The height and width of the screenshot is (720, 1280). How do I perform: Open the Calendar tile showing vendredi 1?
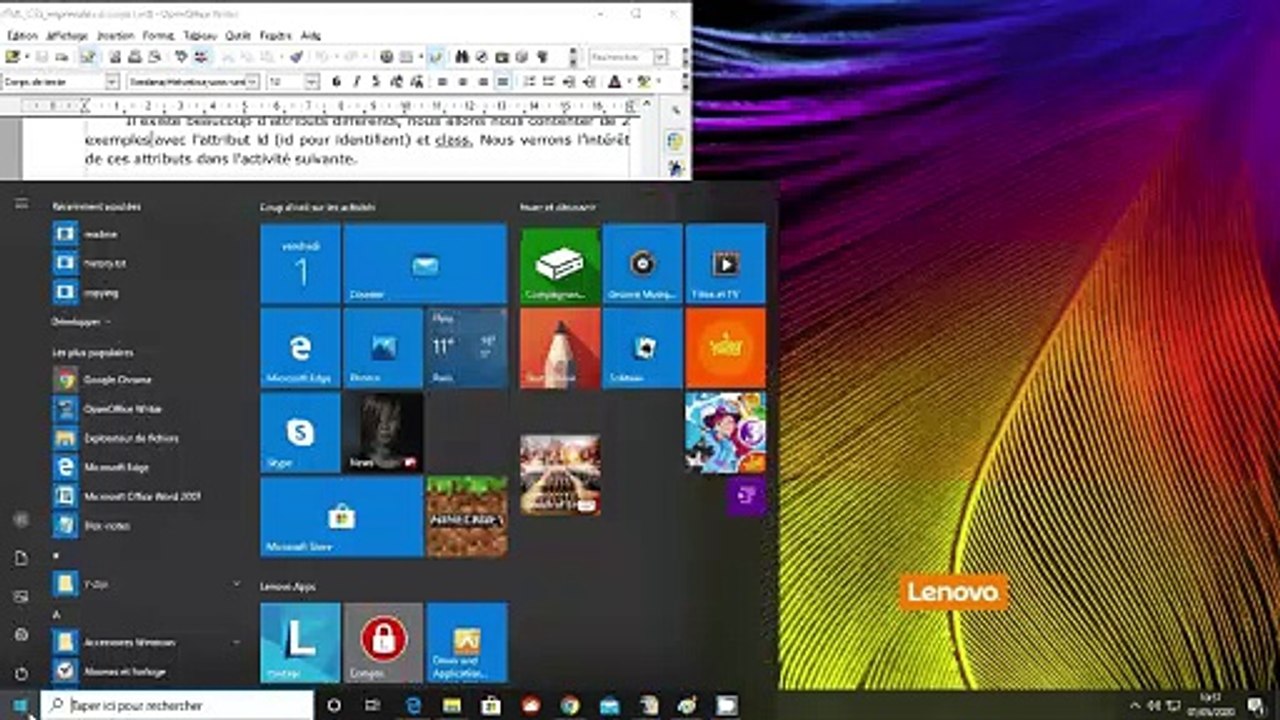[x=300, y=263]
